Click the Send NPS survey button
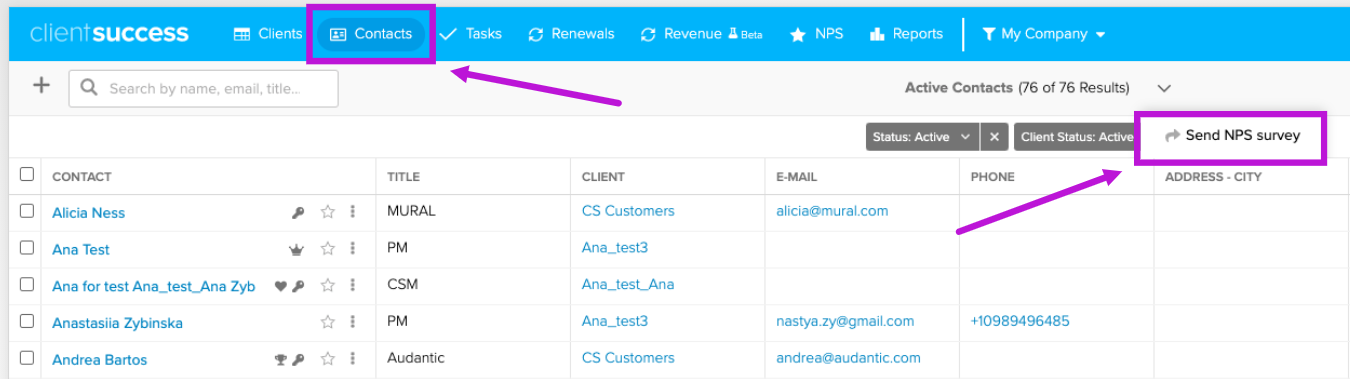1350x379 pixels. (x=1232, y=135)
